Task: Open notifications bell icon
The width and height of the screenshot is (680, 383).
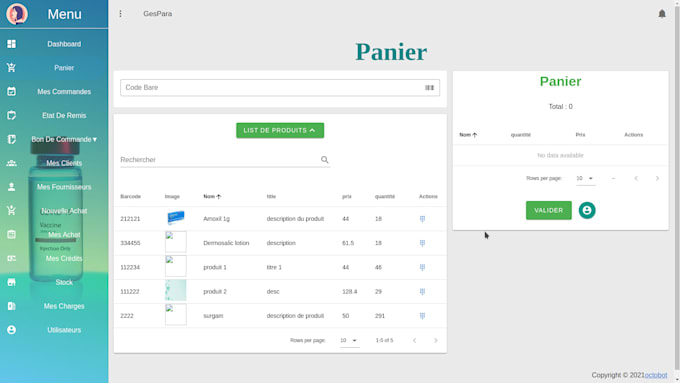Action: tap(662, 14)
